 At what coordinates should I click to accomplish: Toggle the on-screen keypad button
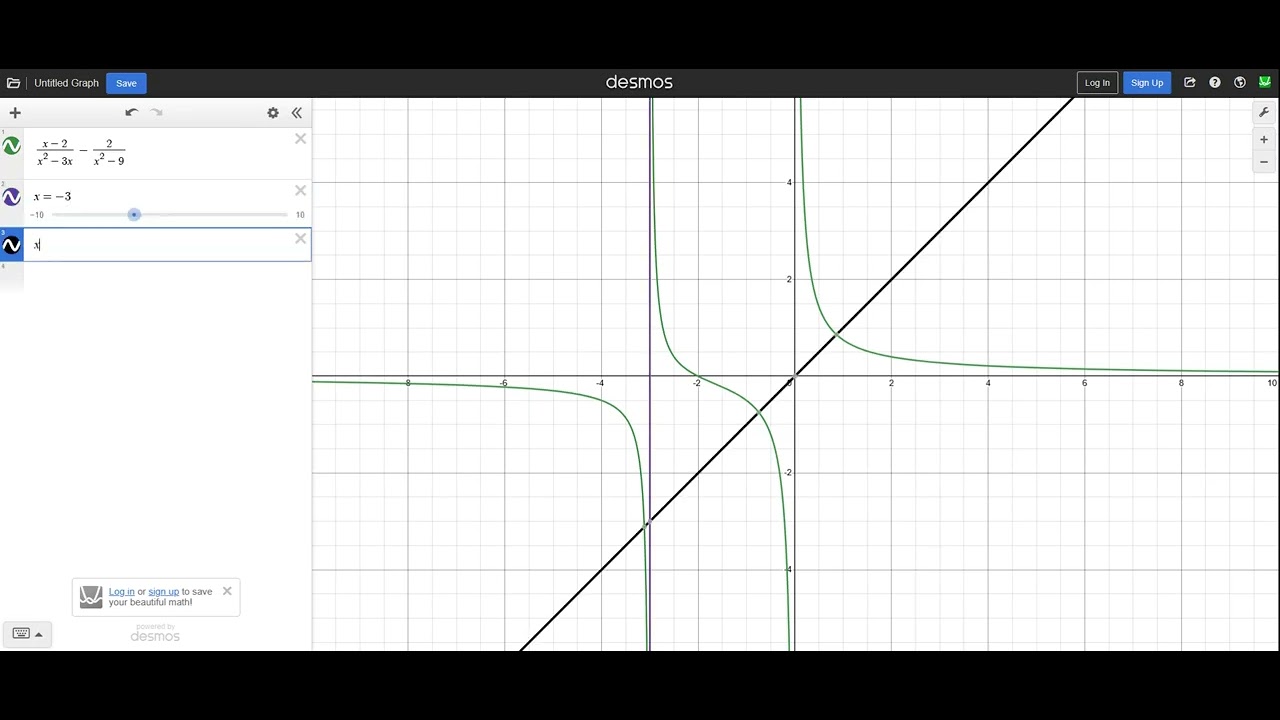pos(21,633)
